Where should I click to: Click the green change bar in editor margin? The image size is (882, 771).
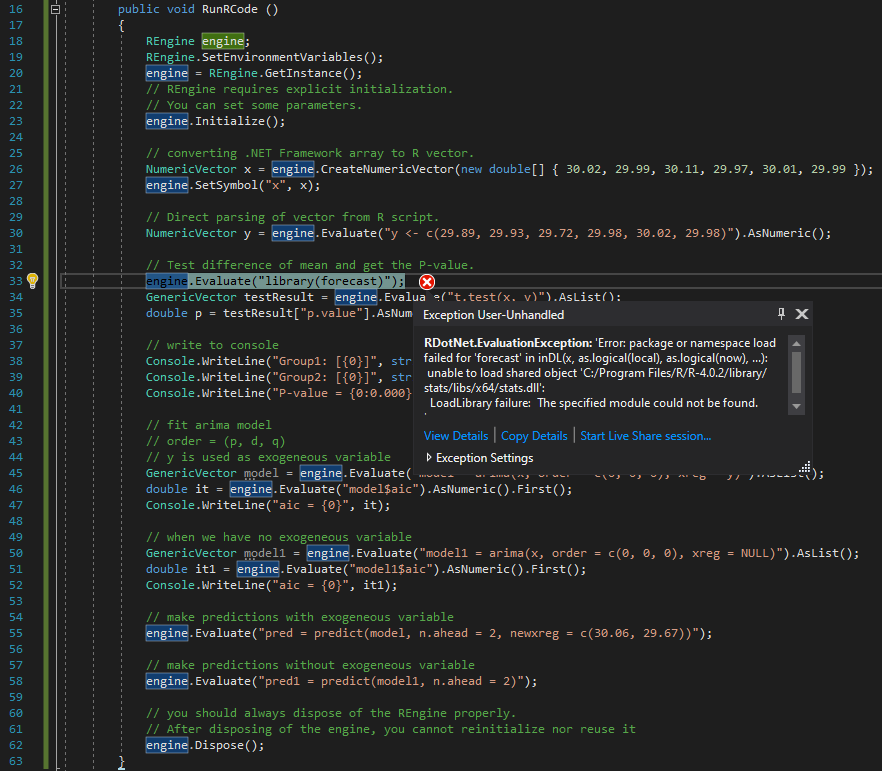[48, 300]
